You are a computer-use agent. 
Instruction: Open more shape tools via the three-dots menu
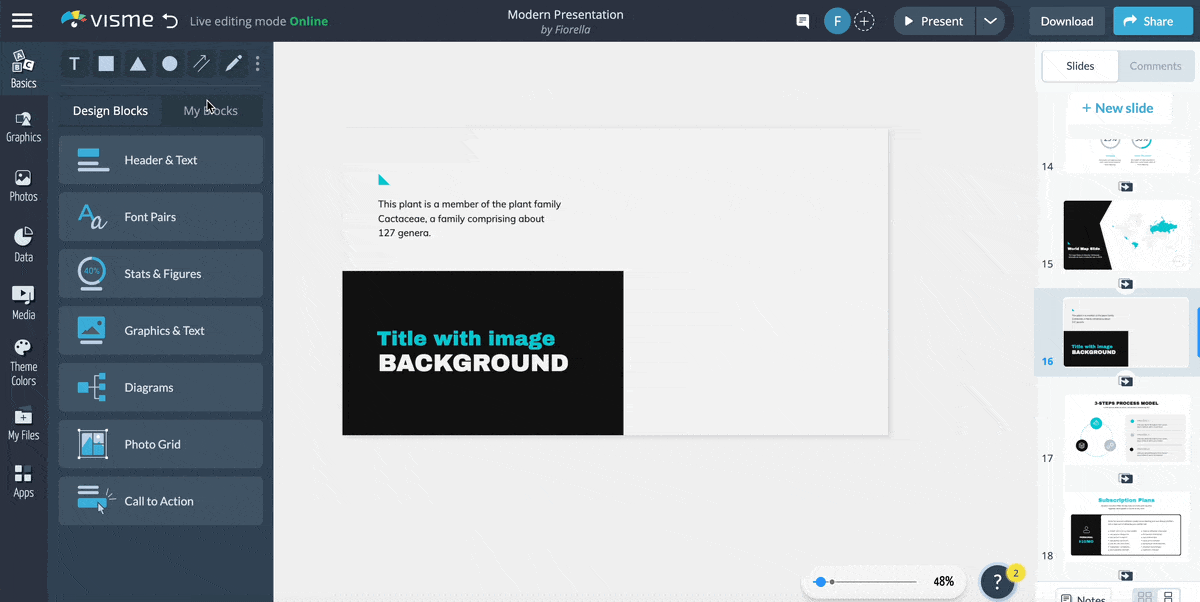(x=257, y=64)
